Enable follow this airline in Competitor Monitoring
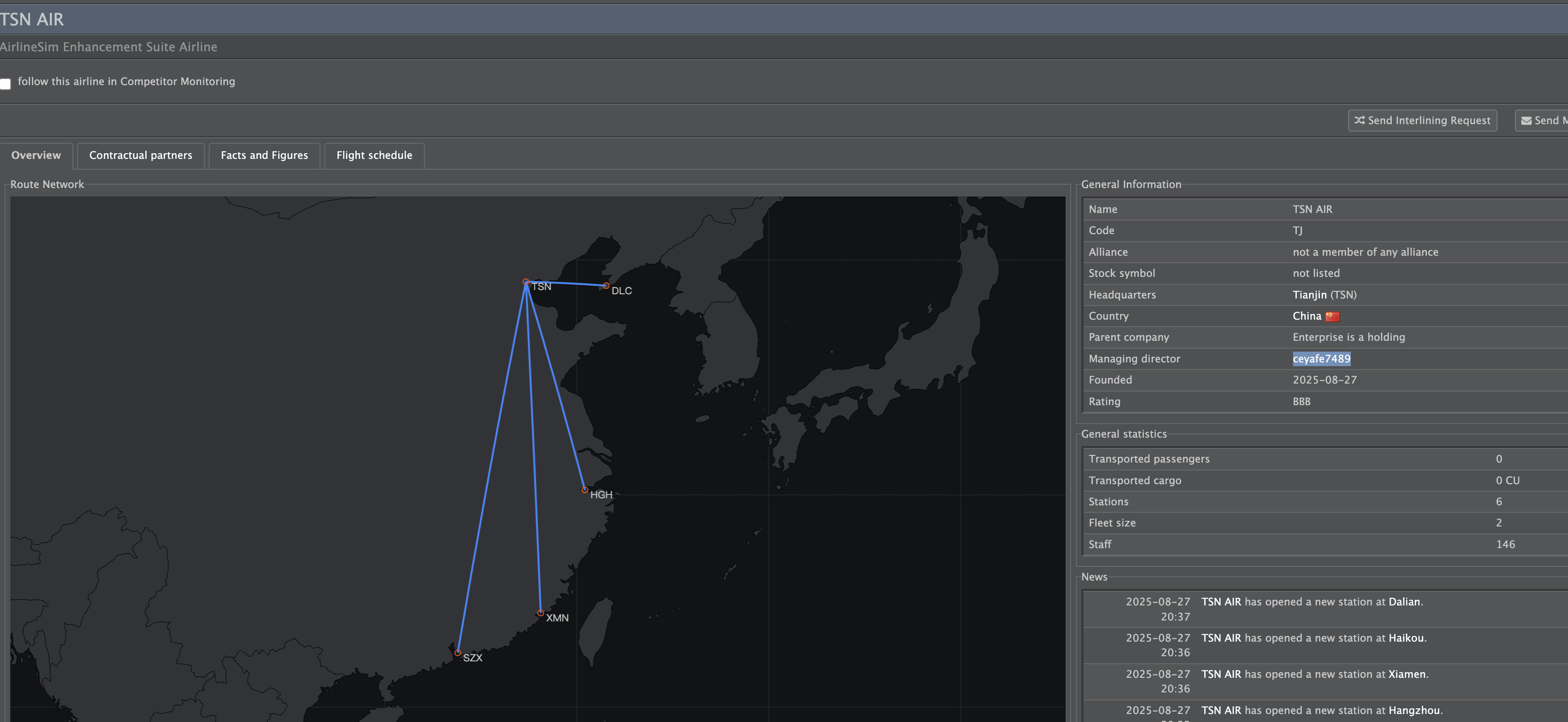Image resolution: width=1568 pixels, height=722 pixels. click(x=6, y=84)
